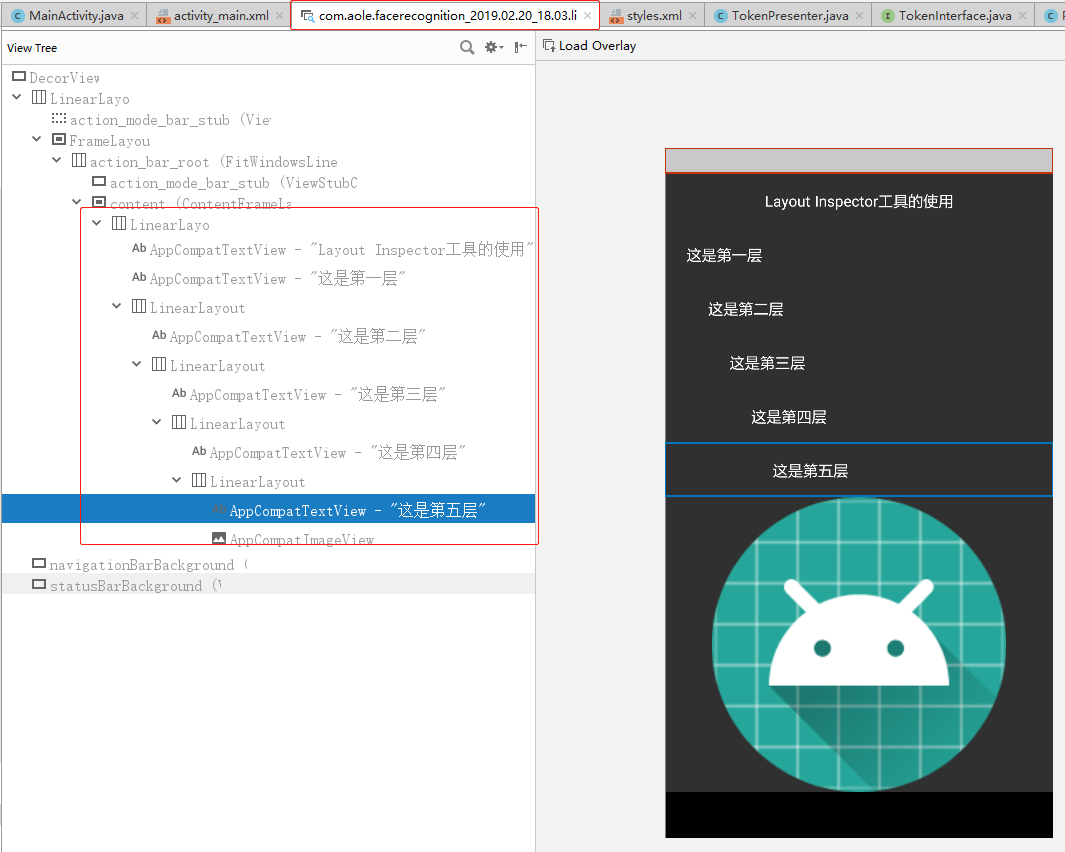Collapse the FrameLayout node chevron
1065x852 pixels.
point(36,139)
